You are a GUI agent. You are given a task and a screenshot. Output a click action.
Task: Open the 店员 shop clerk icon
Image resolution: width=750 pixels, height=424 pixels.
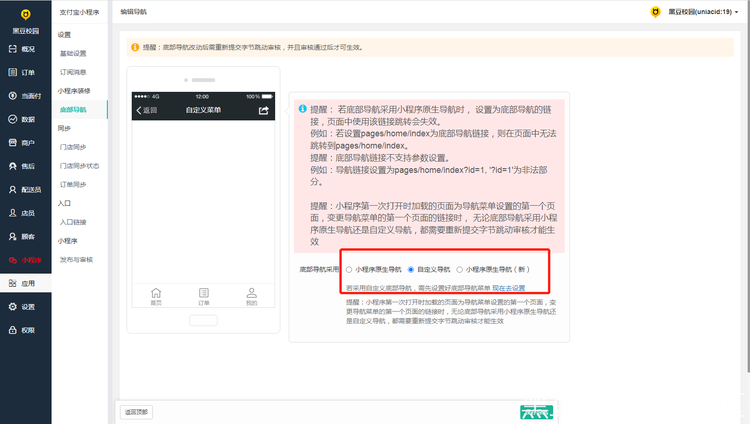coord(13,213)
